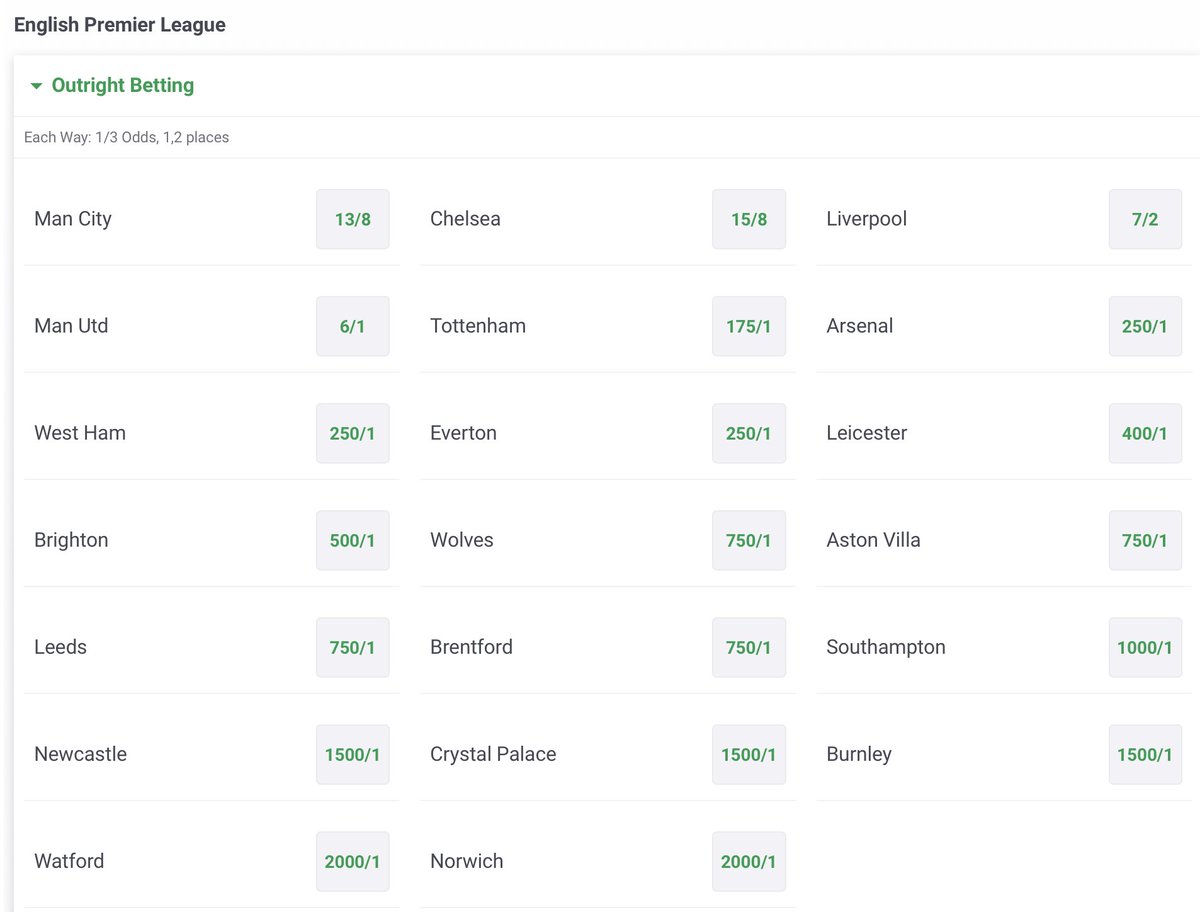Pick Brentford at 750/1
This screenshot has width=1200, height=912.
748,647
